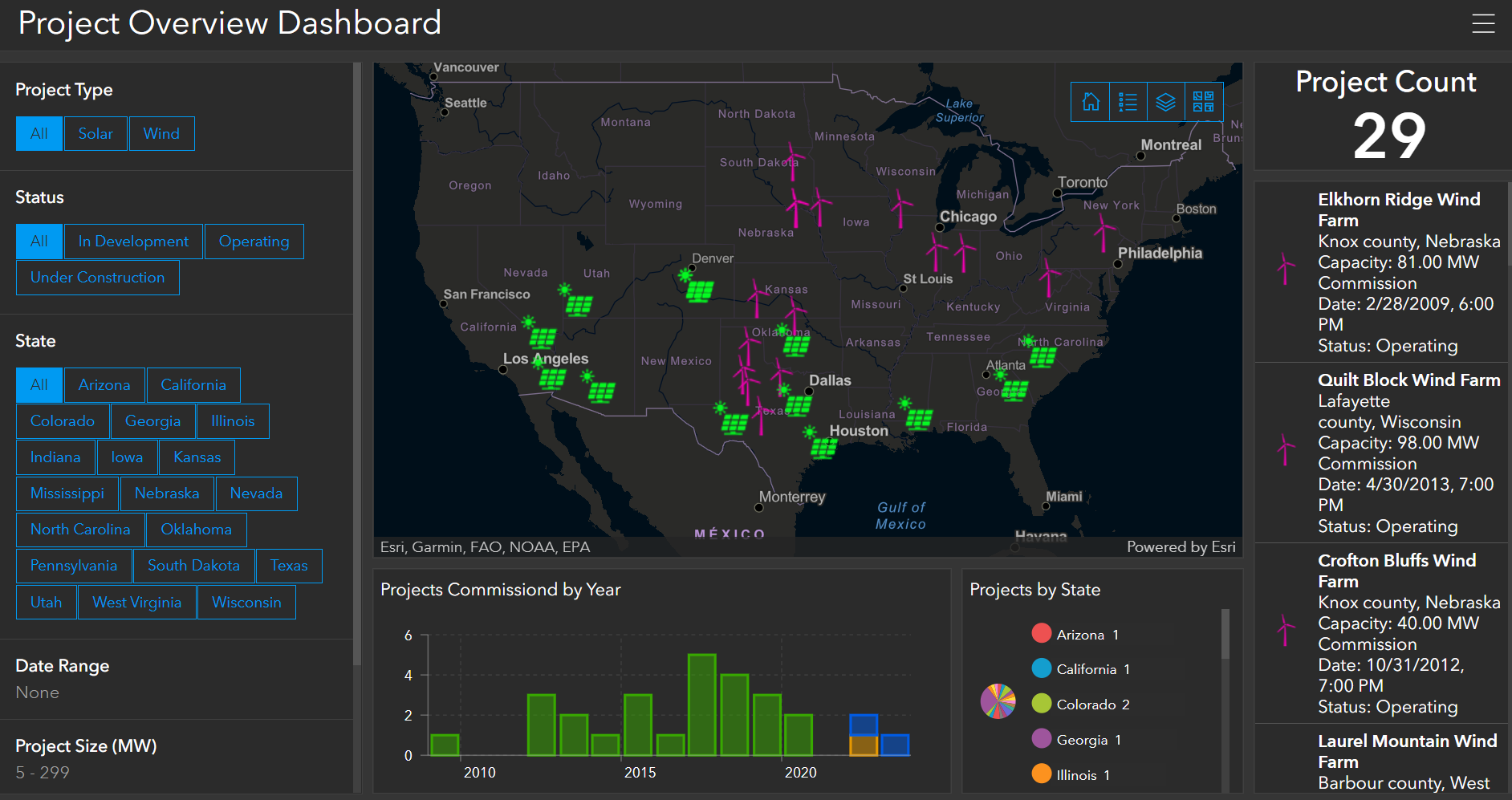The width and height of the screenshot is (1512, 800).
Task: Click the Projects by State list scrollbar
Action: coord(1225,634)
